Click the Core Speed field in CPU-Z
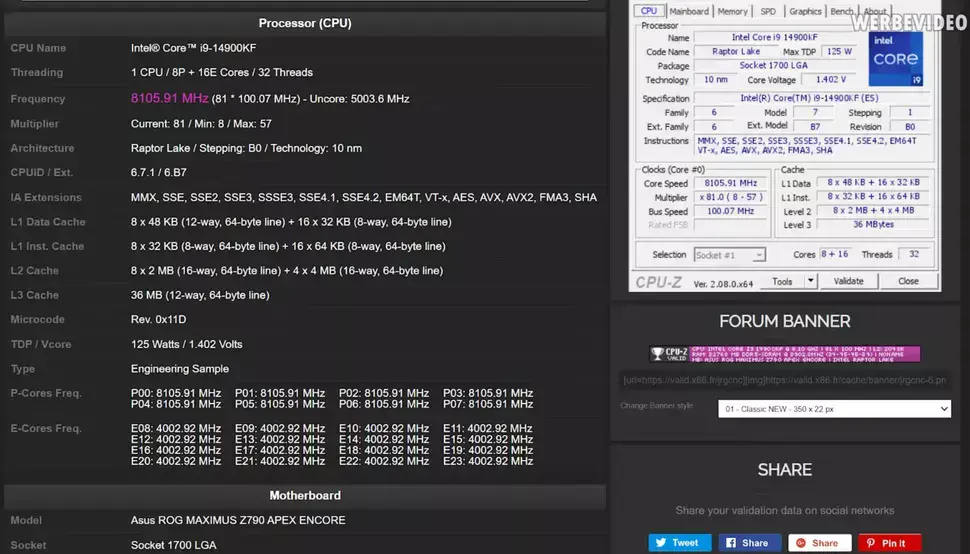 coord(730,183)
